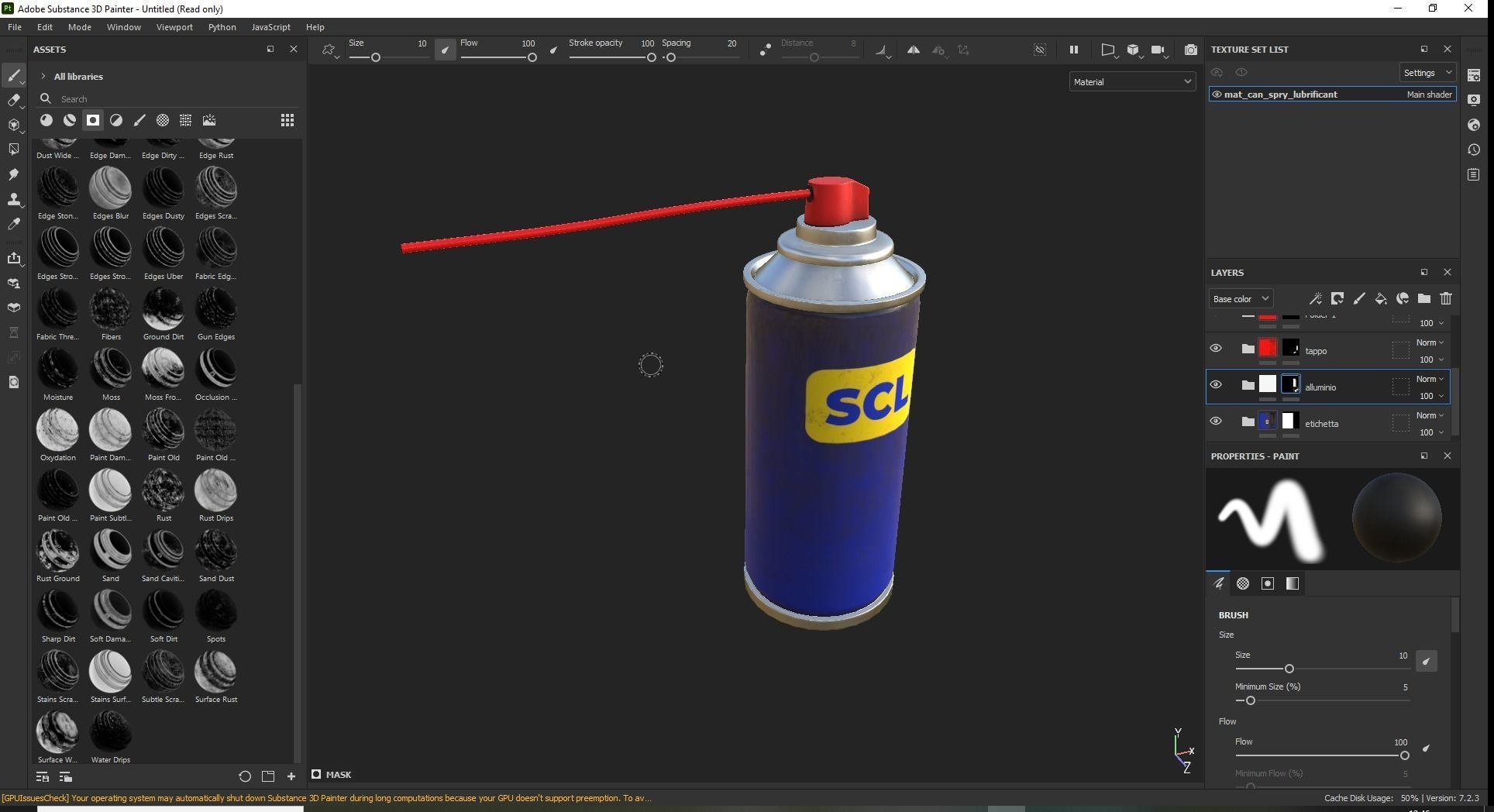Toggle pen pressure for Size
1494x812 pixels.
coord(445,50)
